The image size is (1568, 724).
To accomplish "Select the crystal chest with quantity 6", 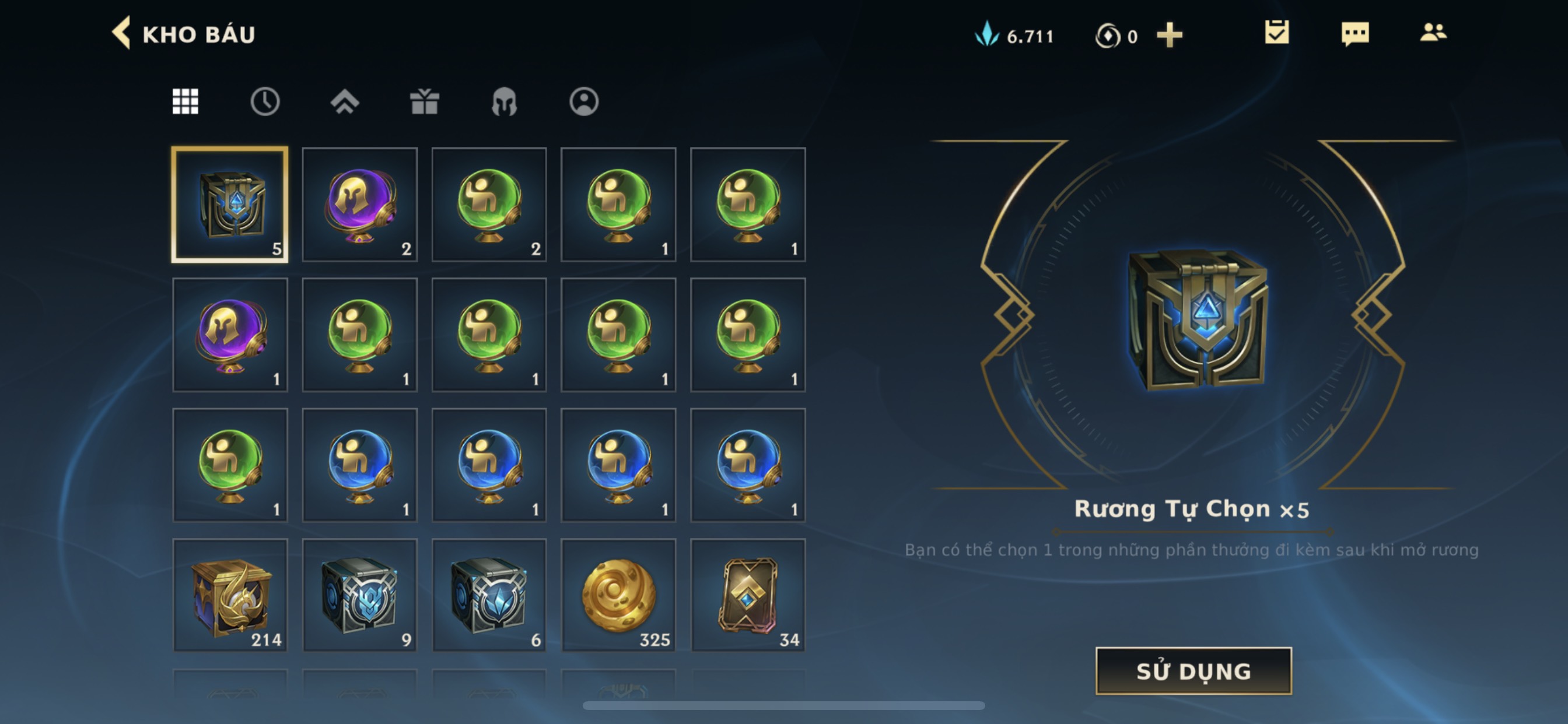I will [489, 595].
